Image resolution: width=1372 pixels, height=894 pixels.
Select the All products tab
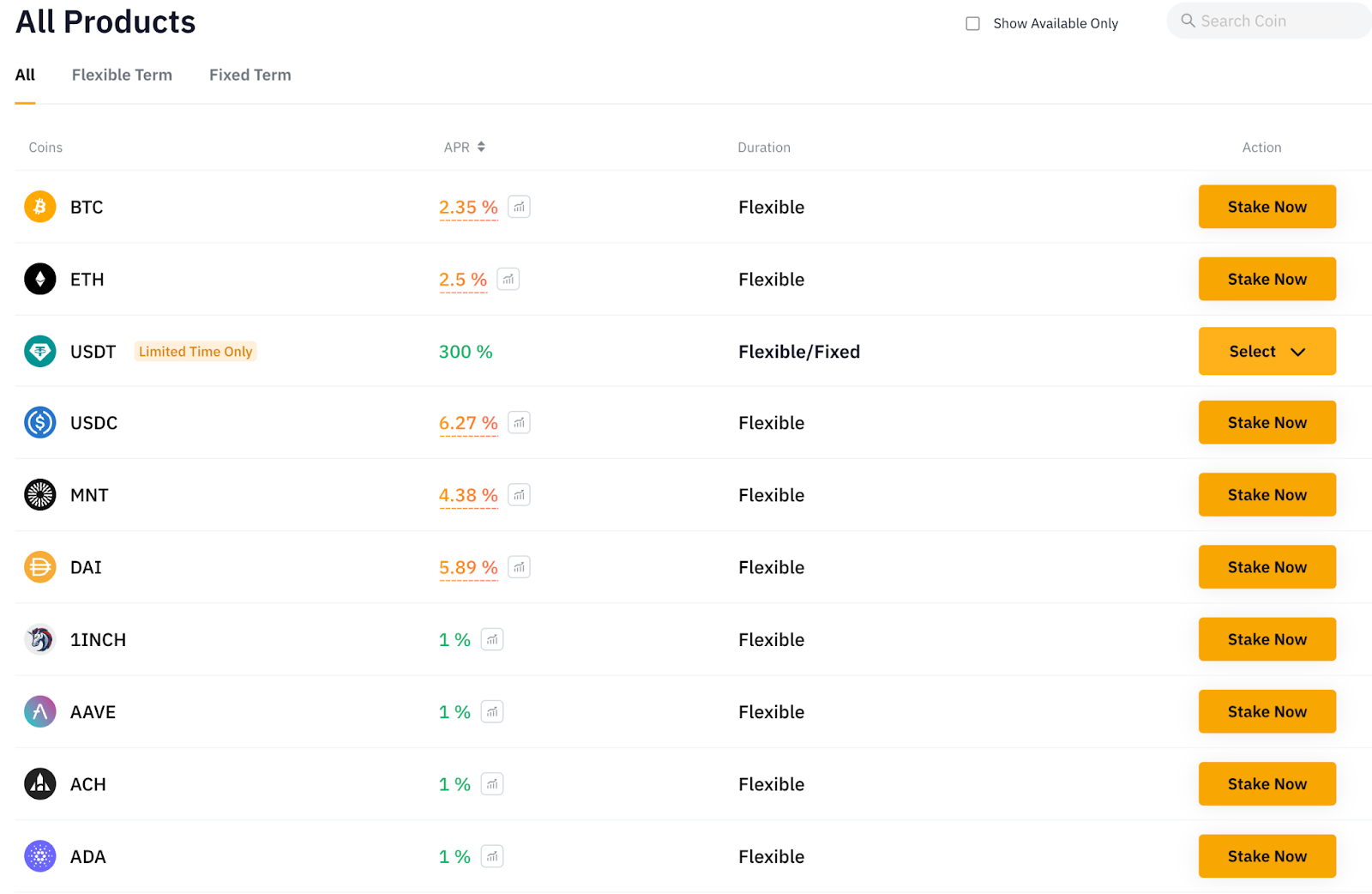25,75
